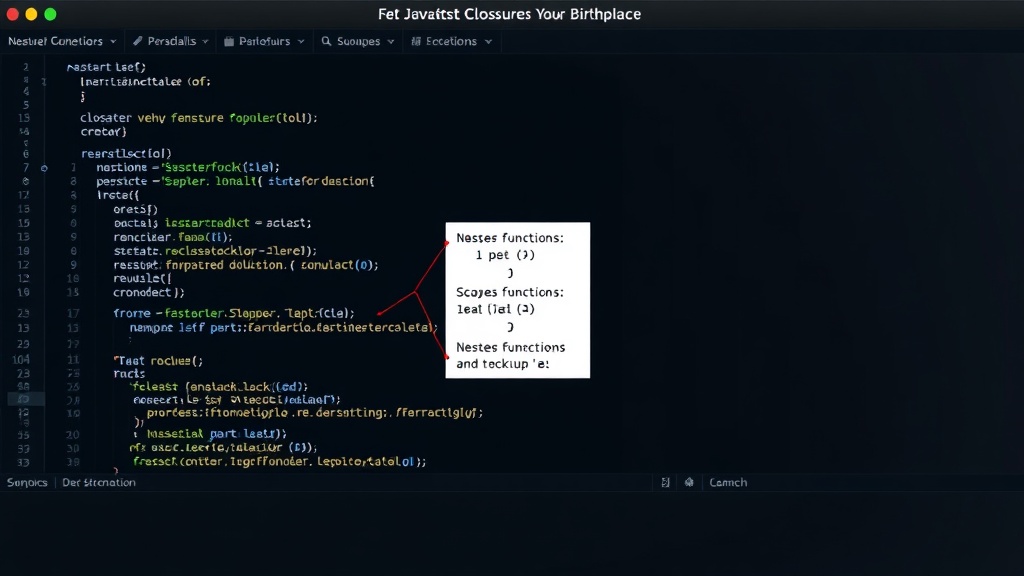Click the pencil icon beside Persdalls
The height and width of the screenshot is (576, 1024).
[x=138, y=41]
